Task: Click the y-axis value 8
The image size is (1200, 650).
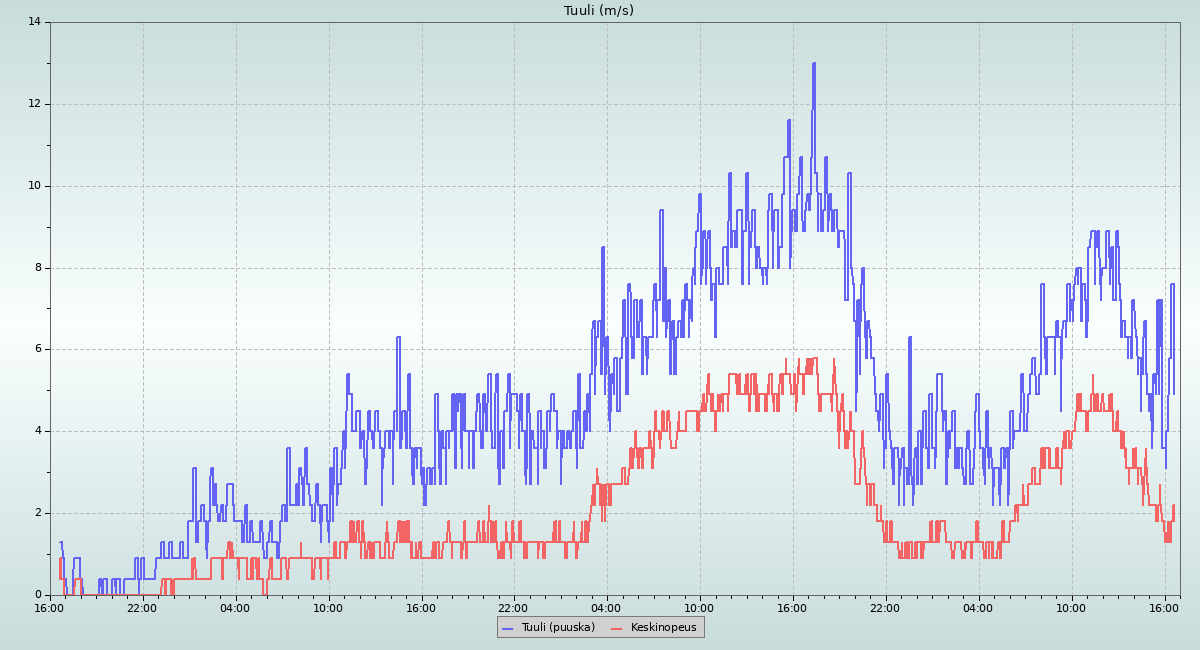Action: pos(38,268)
